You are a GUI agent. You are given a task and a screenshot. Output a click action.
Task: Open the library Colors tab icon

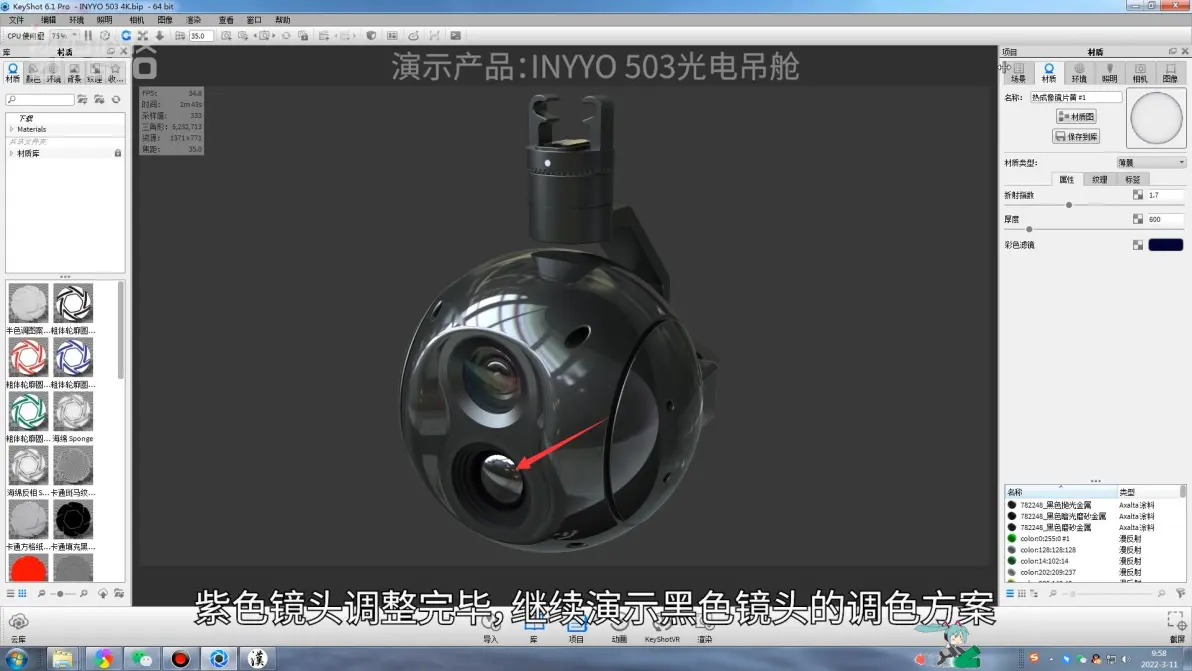pos(33,73)
